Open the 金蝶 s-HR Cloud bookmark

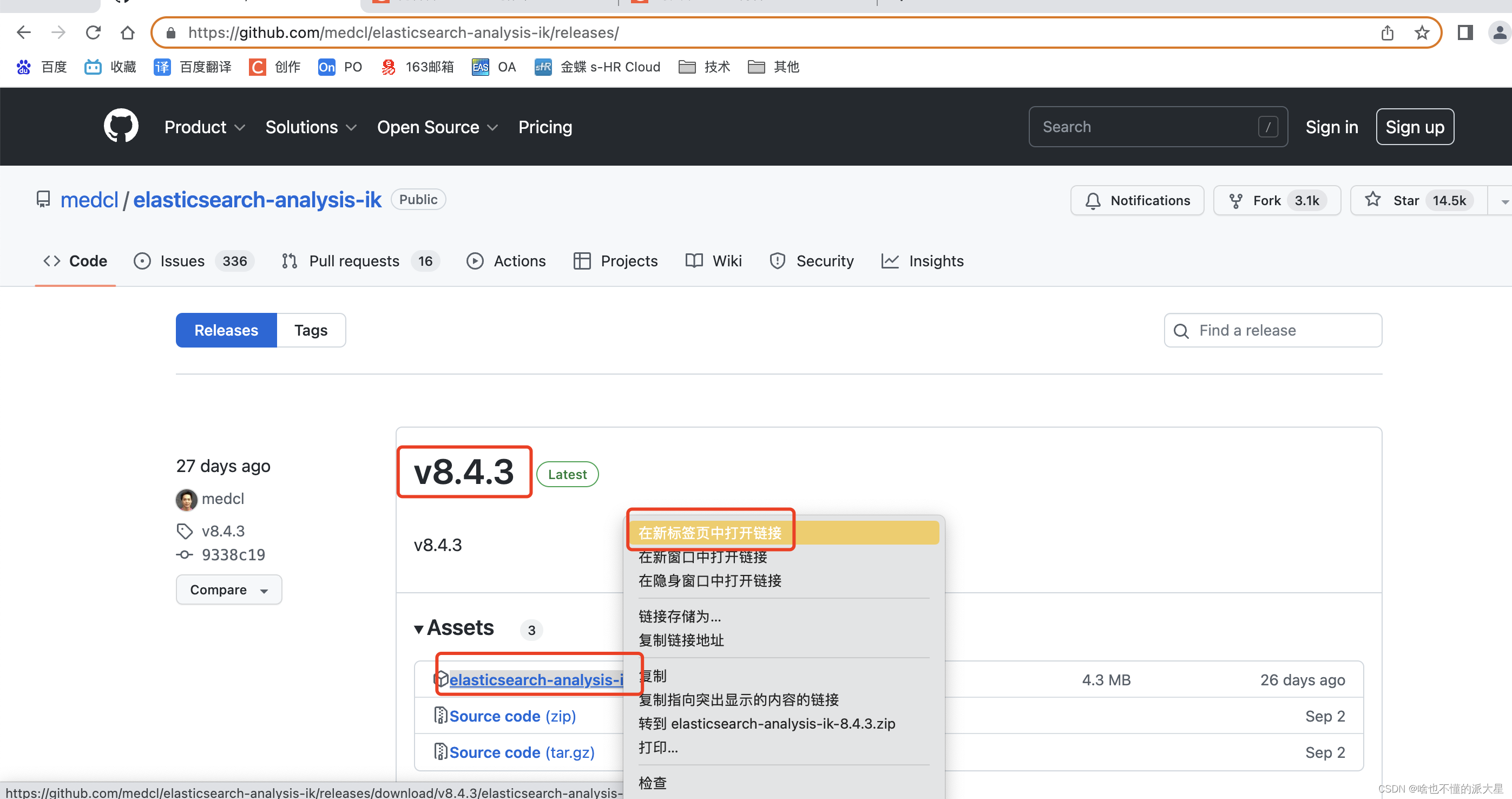tap(597, 67)
